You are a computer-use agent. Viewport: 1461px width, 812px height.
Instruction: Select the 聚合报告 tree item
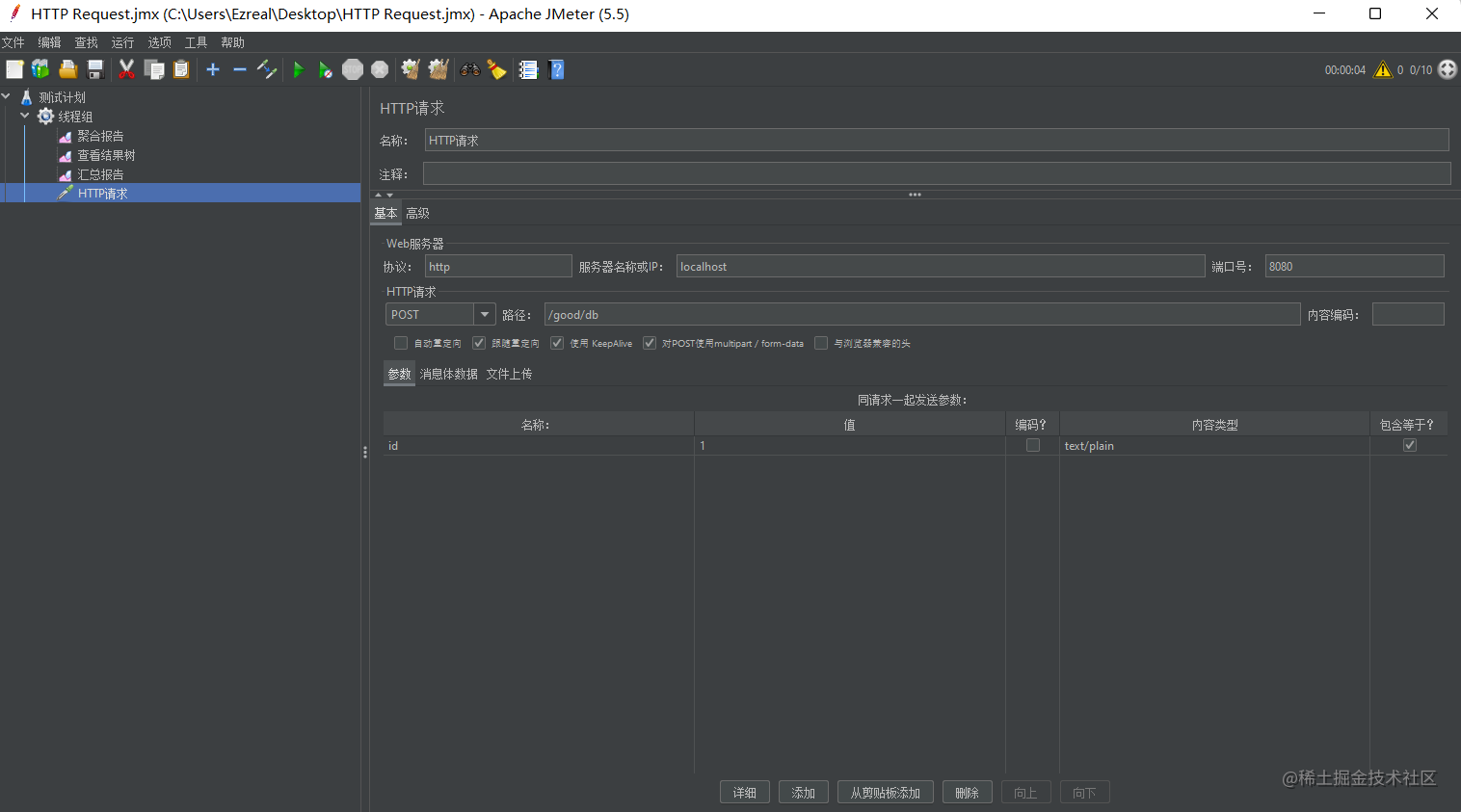[x=99, y=136]
